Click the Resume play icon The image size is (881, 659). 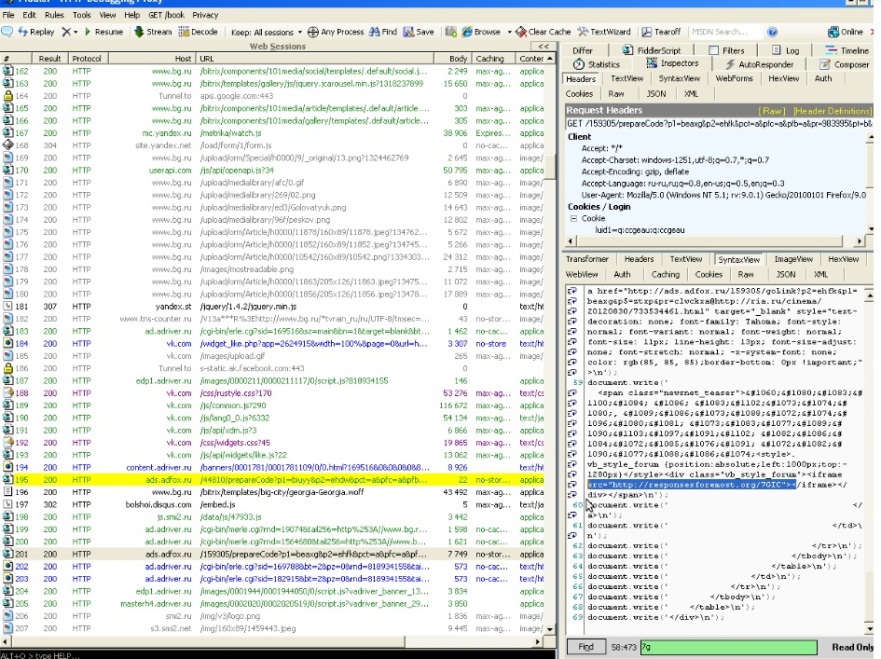pyautogui.click(x=88, y=32)
